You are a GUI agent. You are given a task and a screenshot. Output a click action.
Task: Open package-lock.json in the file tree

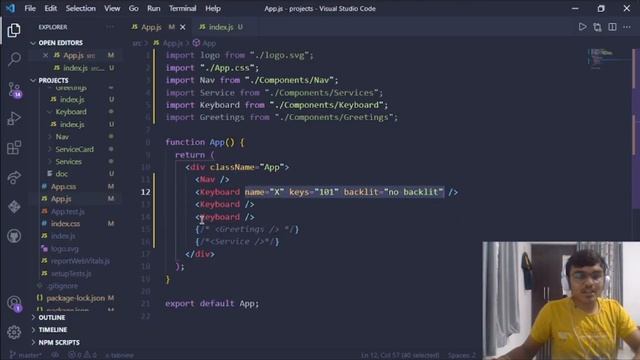tap(75, 298)
